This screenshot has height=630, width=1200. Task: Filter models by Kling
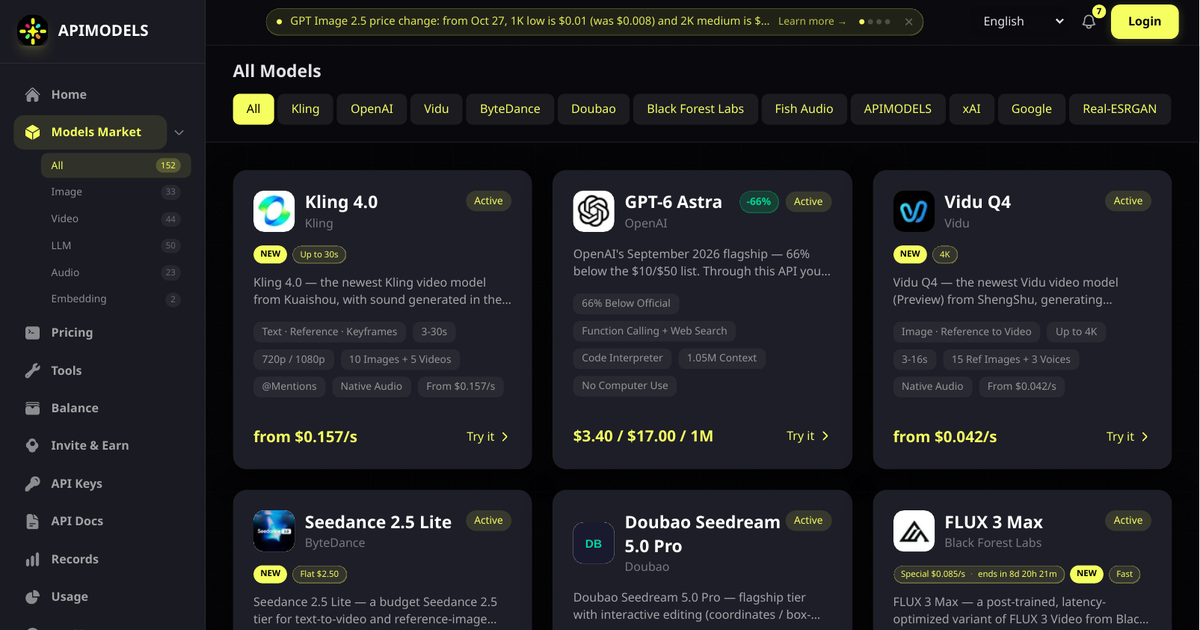[305, 109]
